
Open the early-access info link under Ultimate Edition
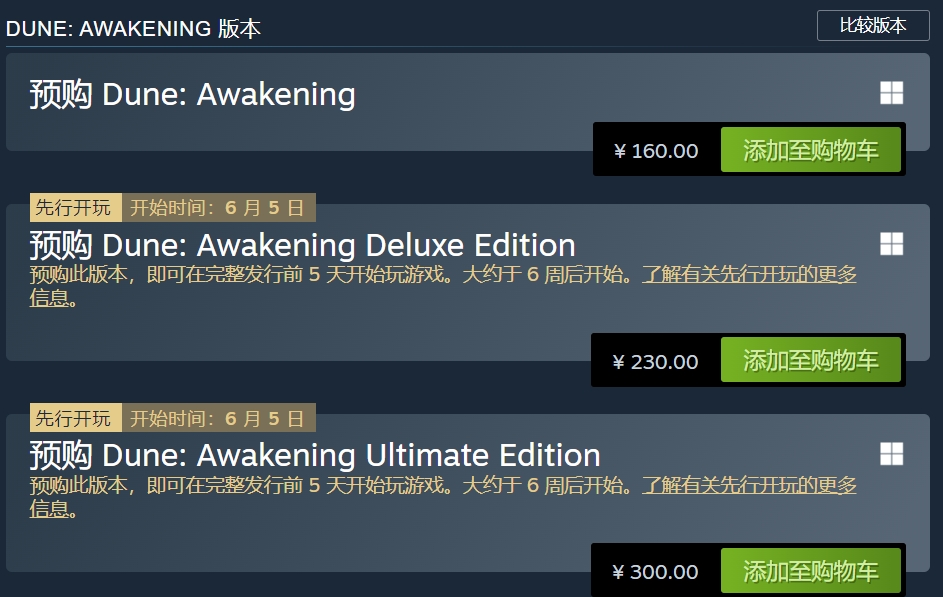pos(748,485)
